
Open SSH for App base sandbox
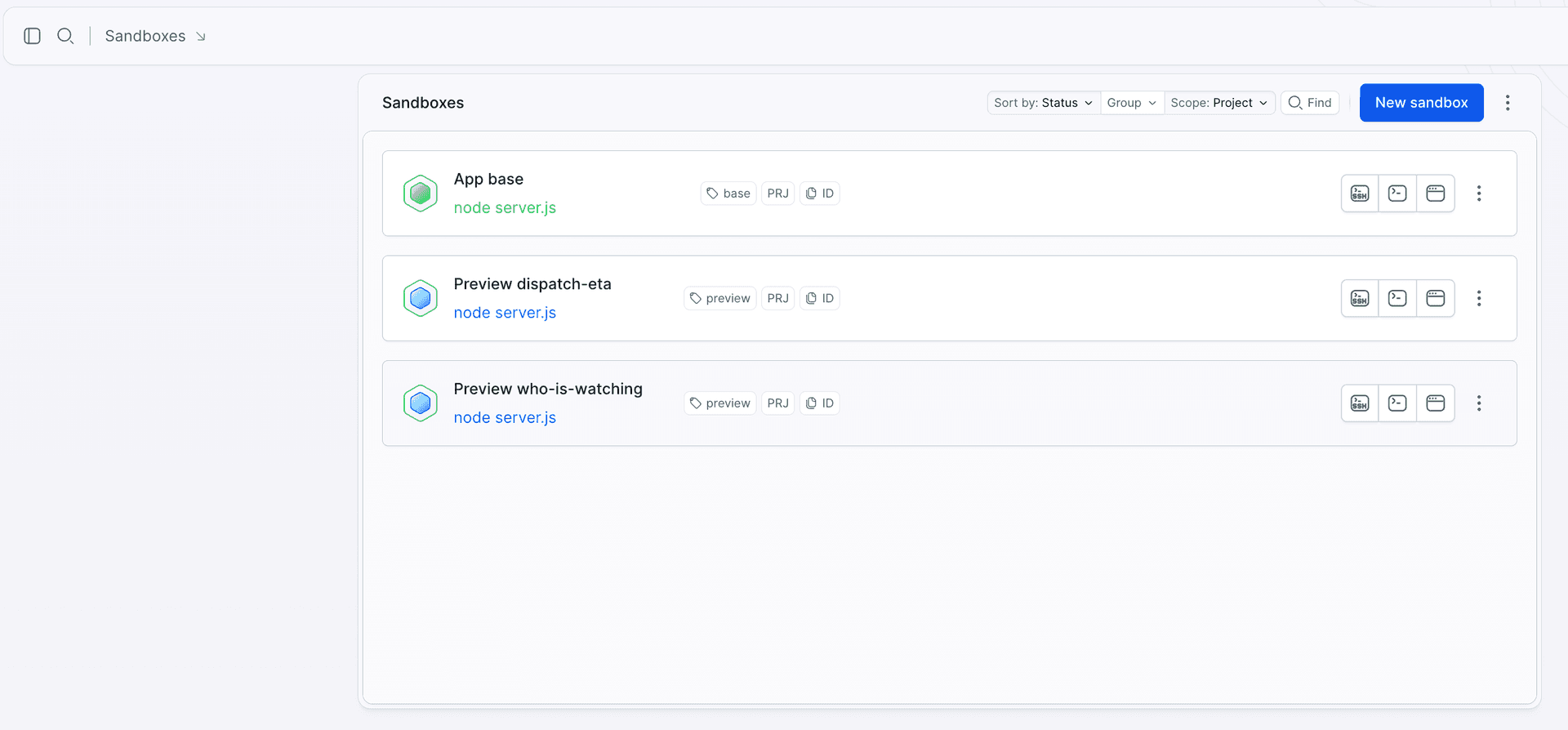tap(1360, 194)
